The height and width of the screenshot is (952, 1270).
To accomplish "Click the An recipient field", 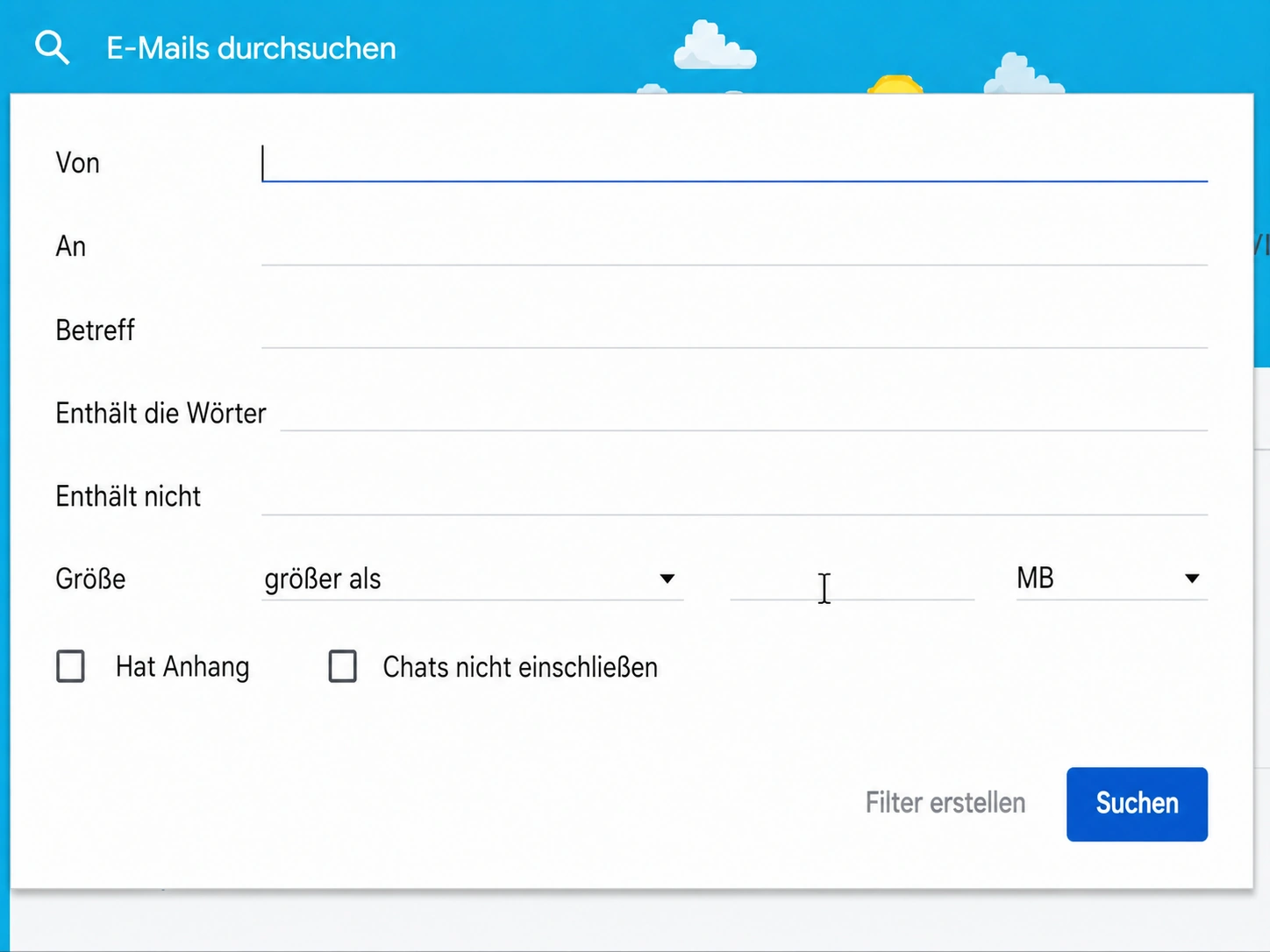I will coord(734,246).
